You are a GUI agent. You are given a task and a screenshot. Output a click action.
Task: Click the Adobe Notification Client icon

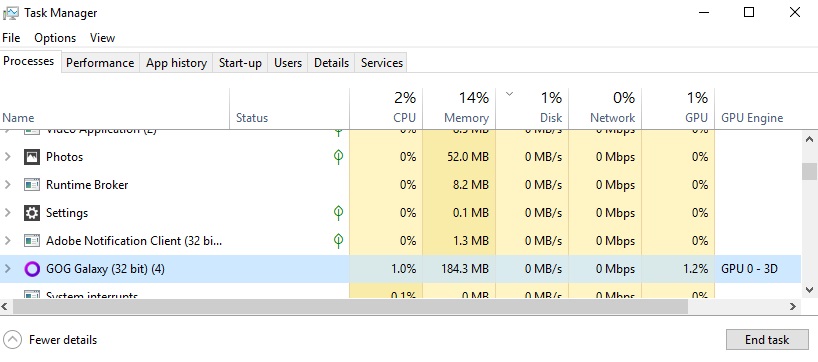[x=32, y=241]
